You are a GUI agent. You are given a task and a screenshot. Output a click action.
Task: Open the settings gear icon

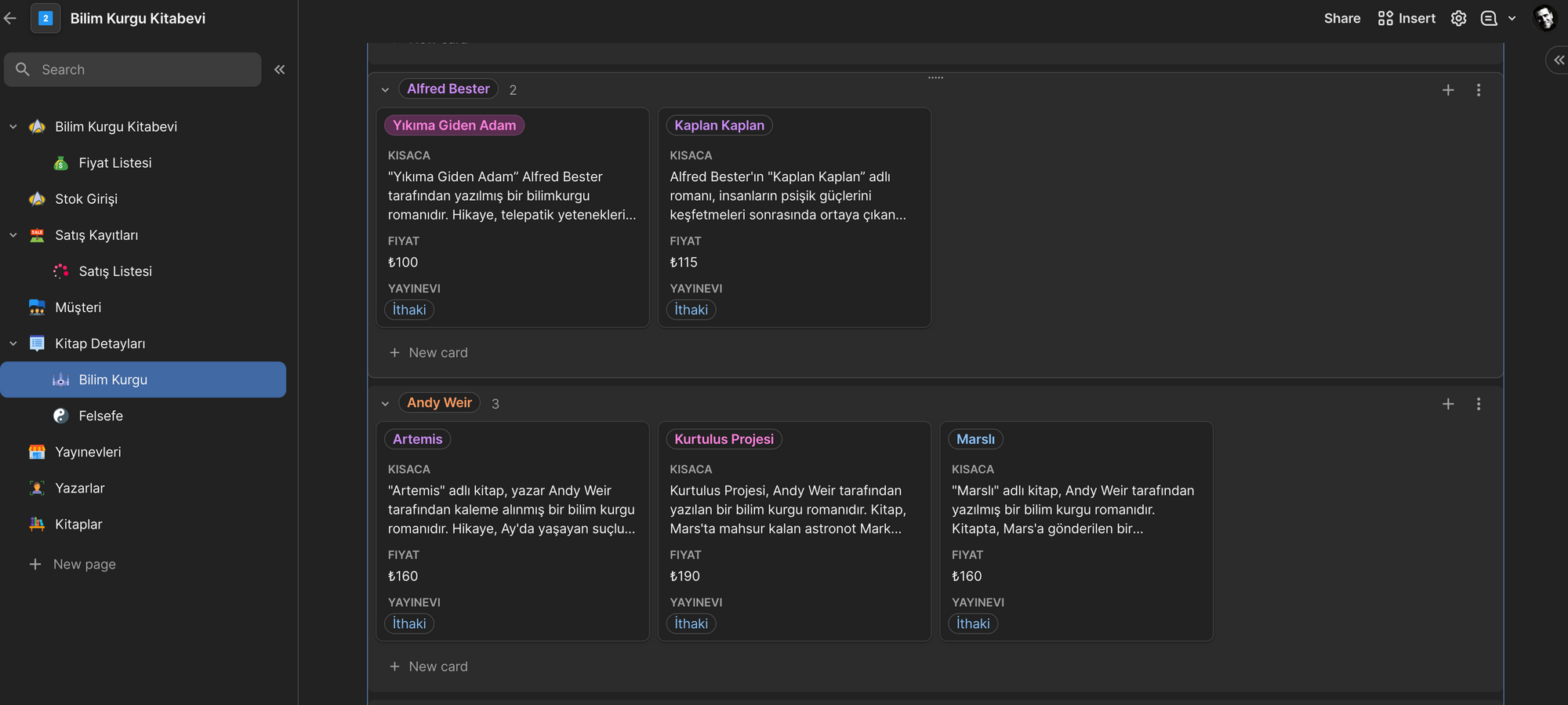point(1458,18)
